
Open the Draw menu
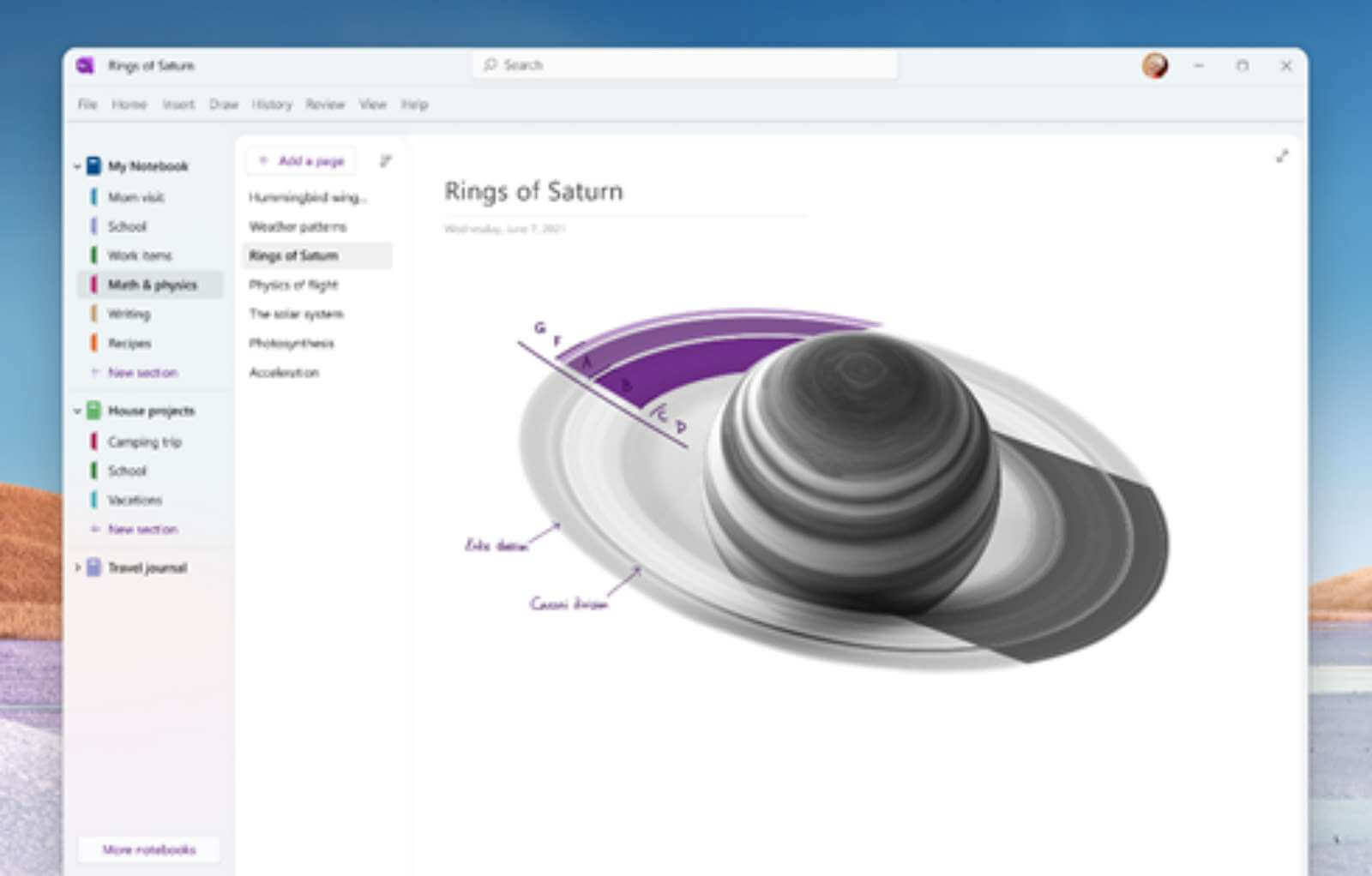tap(223, 104)
